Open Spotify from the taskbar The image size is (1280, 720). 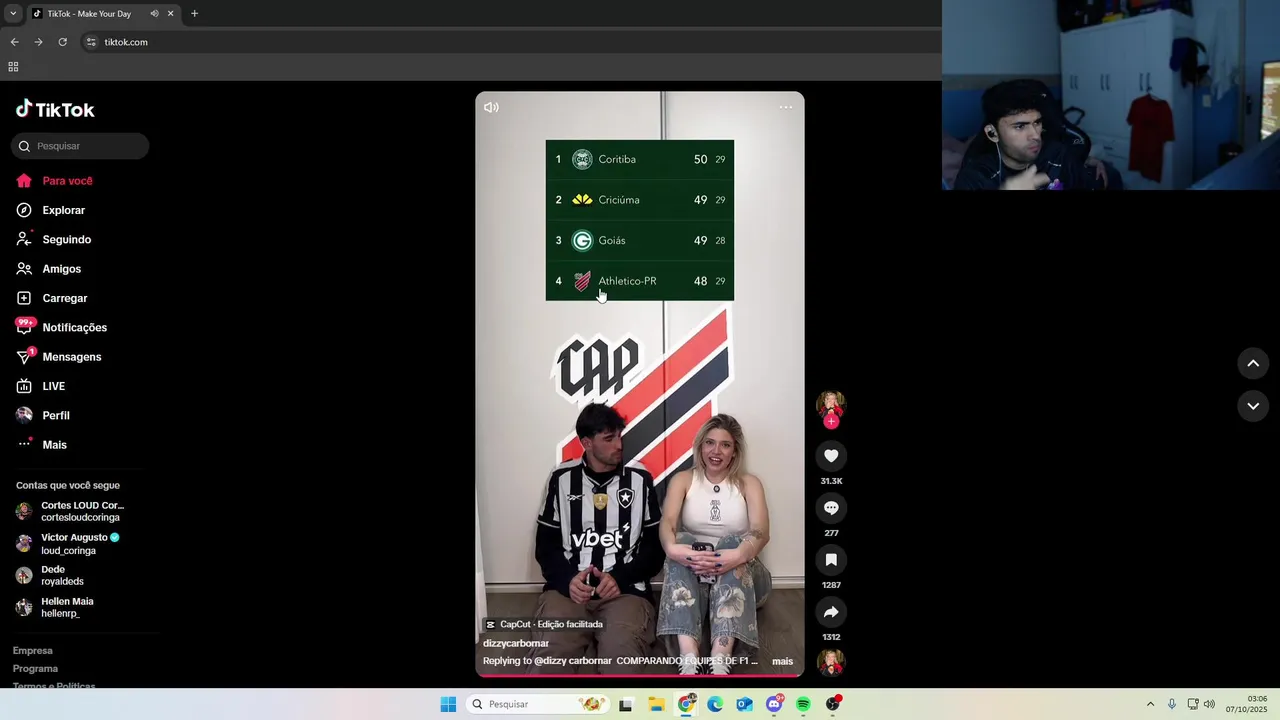(803, 704)
